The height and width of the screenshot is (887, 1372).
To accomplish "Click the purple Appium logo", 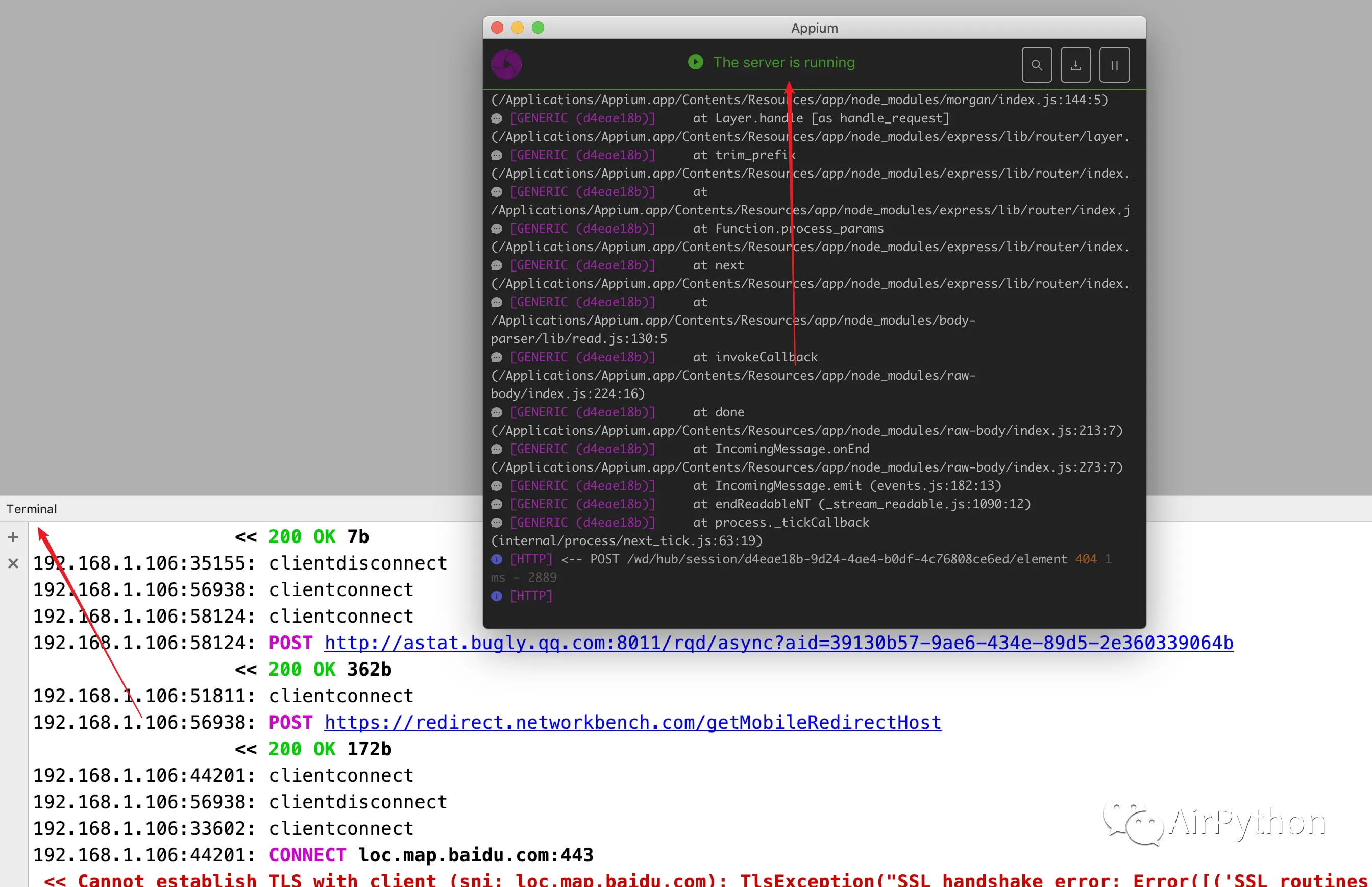I will click(506, 64).
